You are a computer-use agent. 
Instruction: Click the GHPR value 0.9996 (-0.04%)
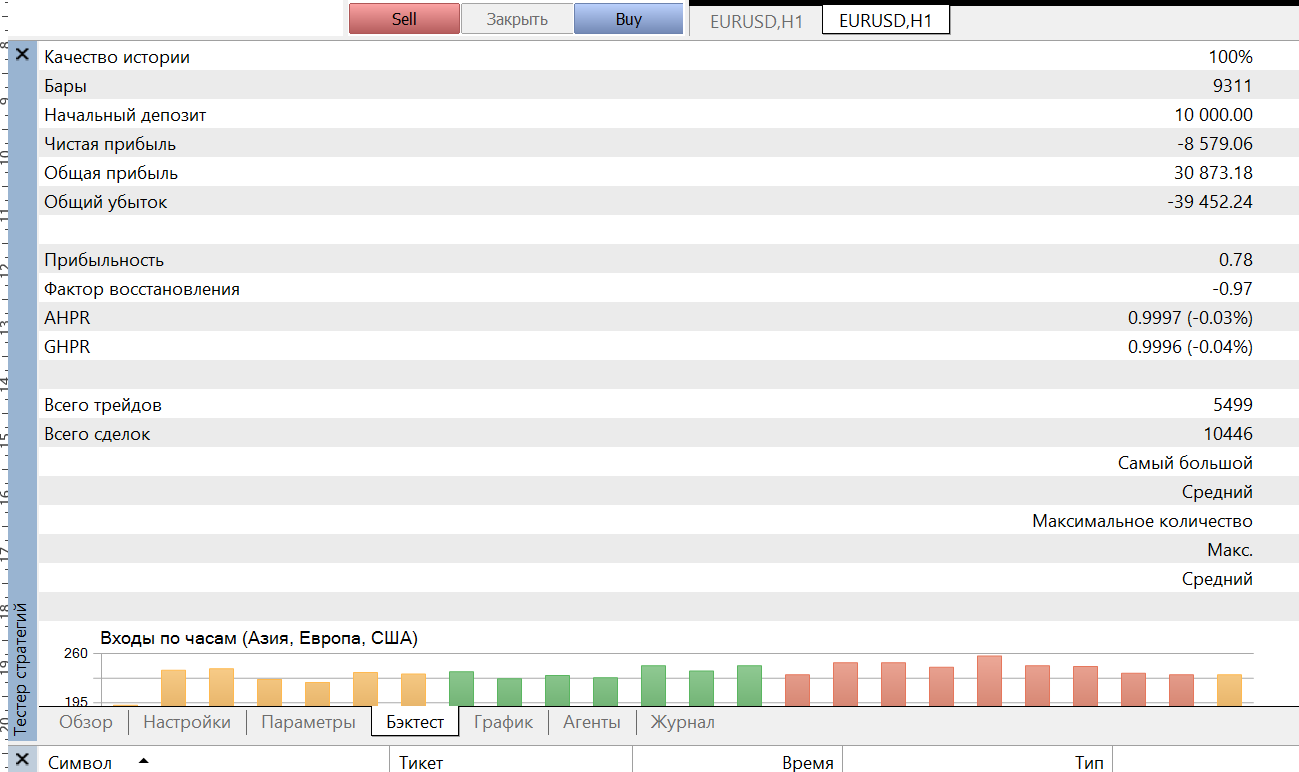[x=1191, y=347]
